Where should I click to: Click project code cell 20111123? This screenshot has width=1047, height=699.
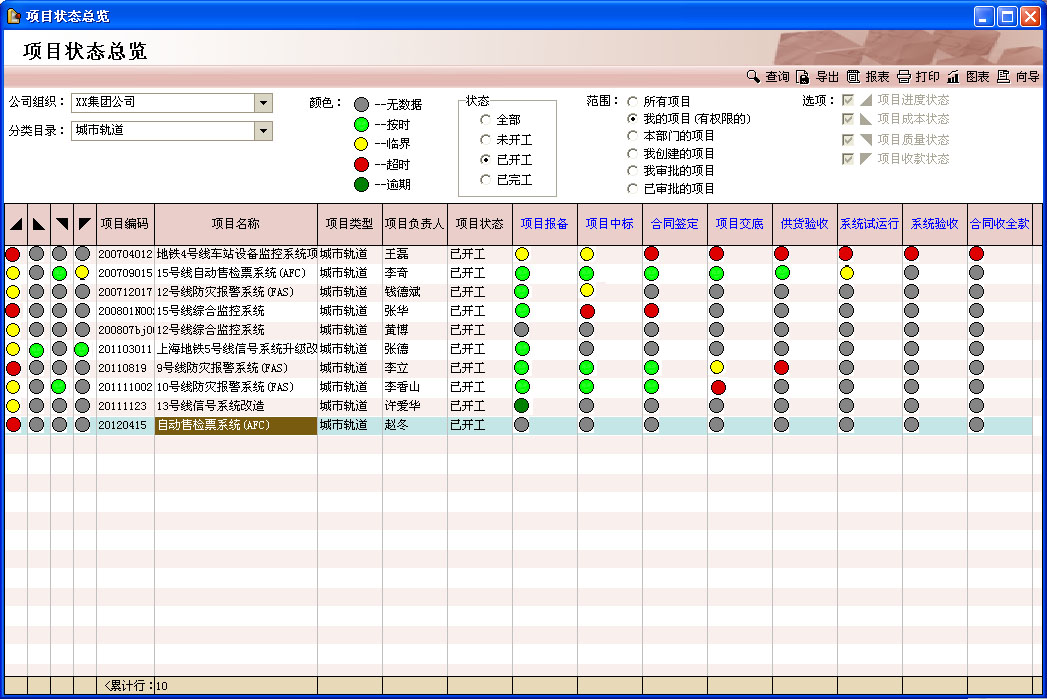click(125, 406)
